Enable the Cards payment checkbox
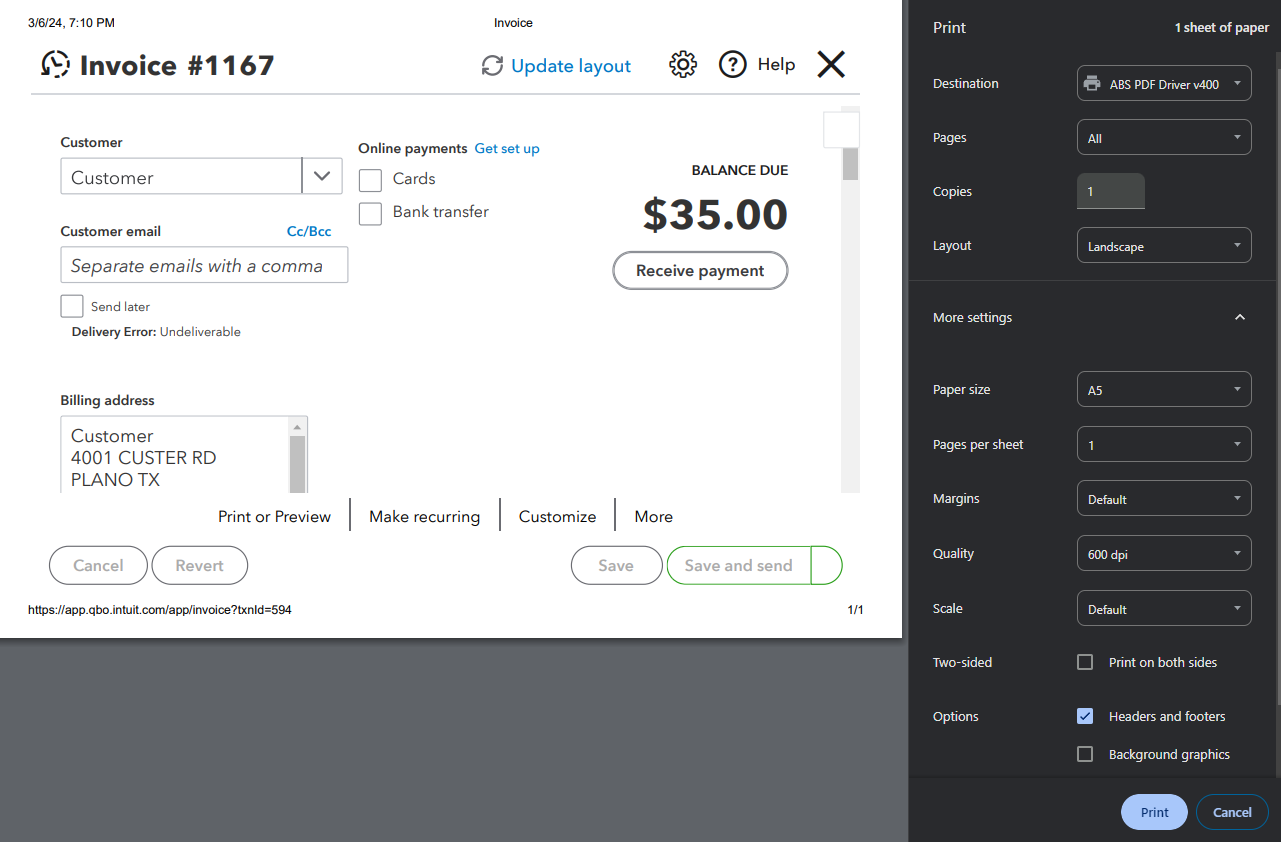Image resolution: width=1281 pixels, height=842 pixels. coord(371,180)
